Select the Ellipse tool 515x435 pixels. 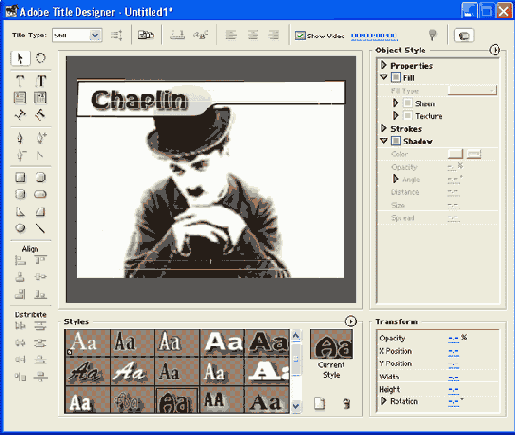[20, 228]
